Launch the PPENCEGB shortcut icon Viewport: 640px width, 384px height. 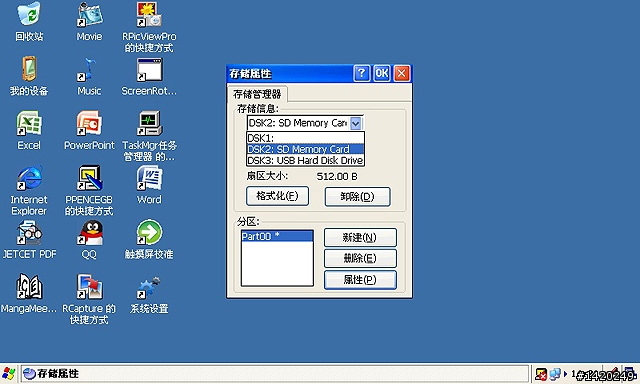(x=89, y=190)
